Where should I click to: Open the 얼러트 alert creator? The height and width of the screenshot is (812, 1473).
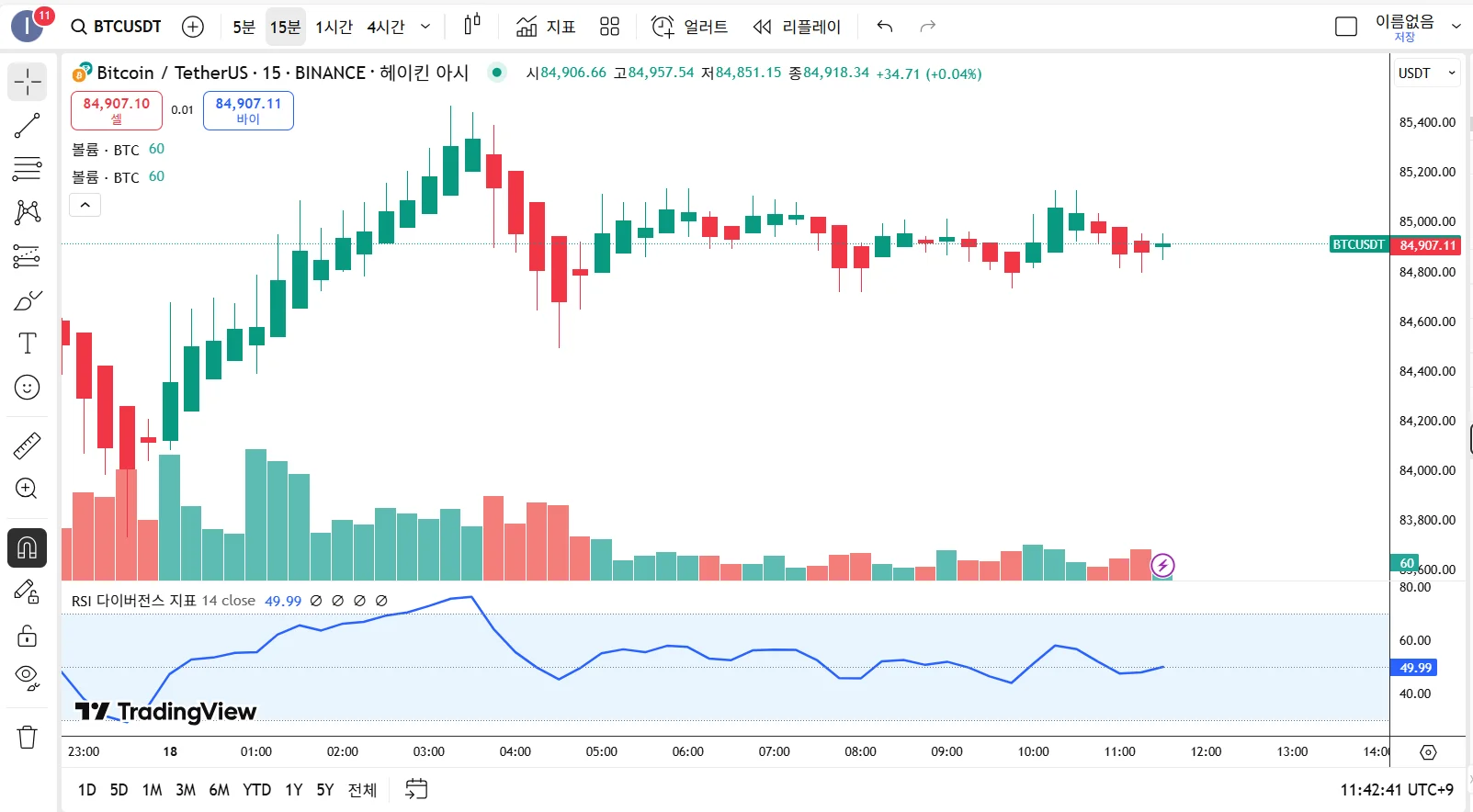689,27
